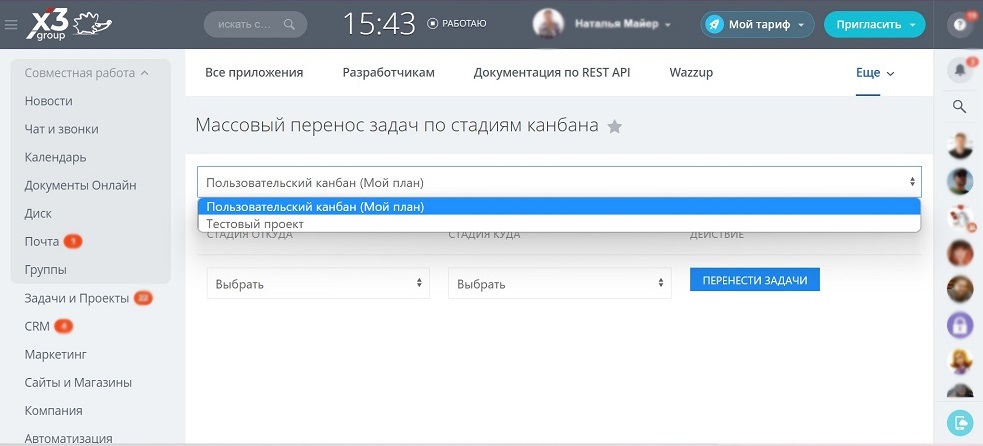Click the teal device icon at bottom right
Image resolution: width=983 pixels, height=446 pixels.
click(960, 423)
